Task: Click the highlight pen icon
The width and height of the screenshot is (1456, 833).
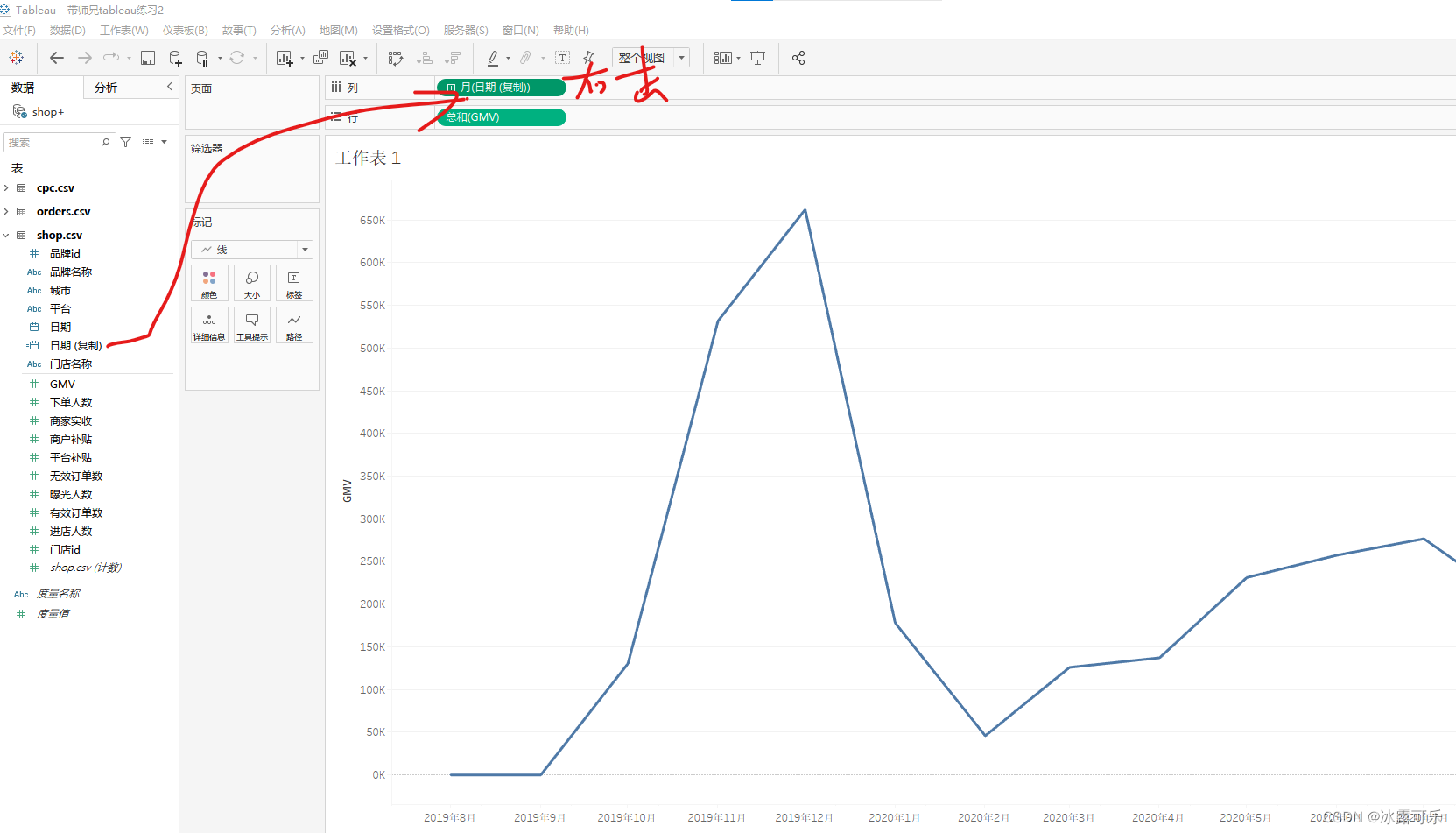Action: coord(493,58)
